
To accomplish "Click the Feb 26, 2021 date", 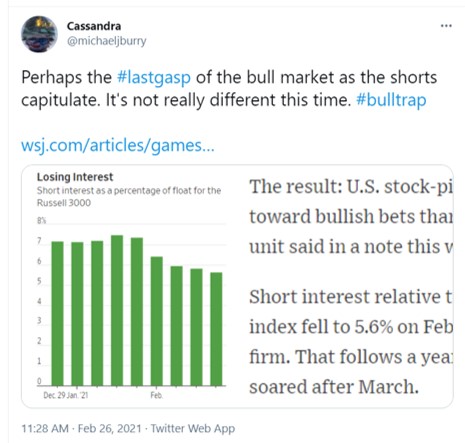I will 110,428.
